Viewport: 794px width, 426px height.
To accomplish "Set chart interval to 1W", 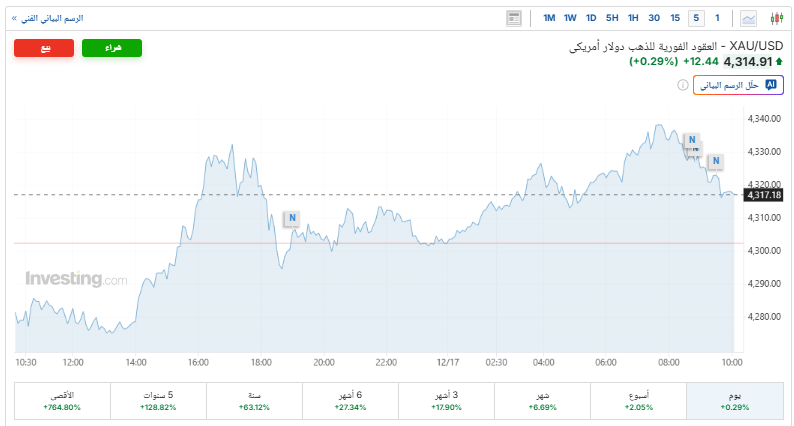I will click(x=570, y=18).
